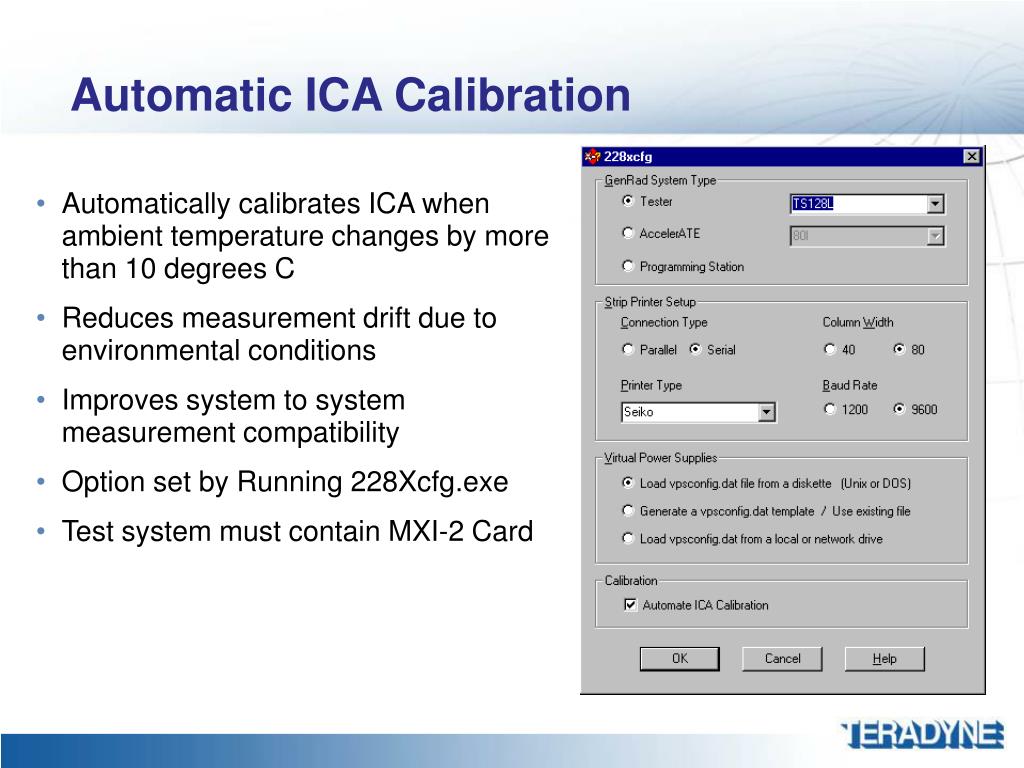Click the Baud Rate label

(x=850, y=385)
